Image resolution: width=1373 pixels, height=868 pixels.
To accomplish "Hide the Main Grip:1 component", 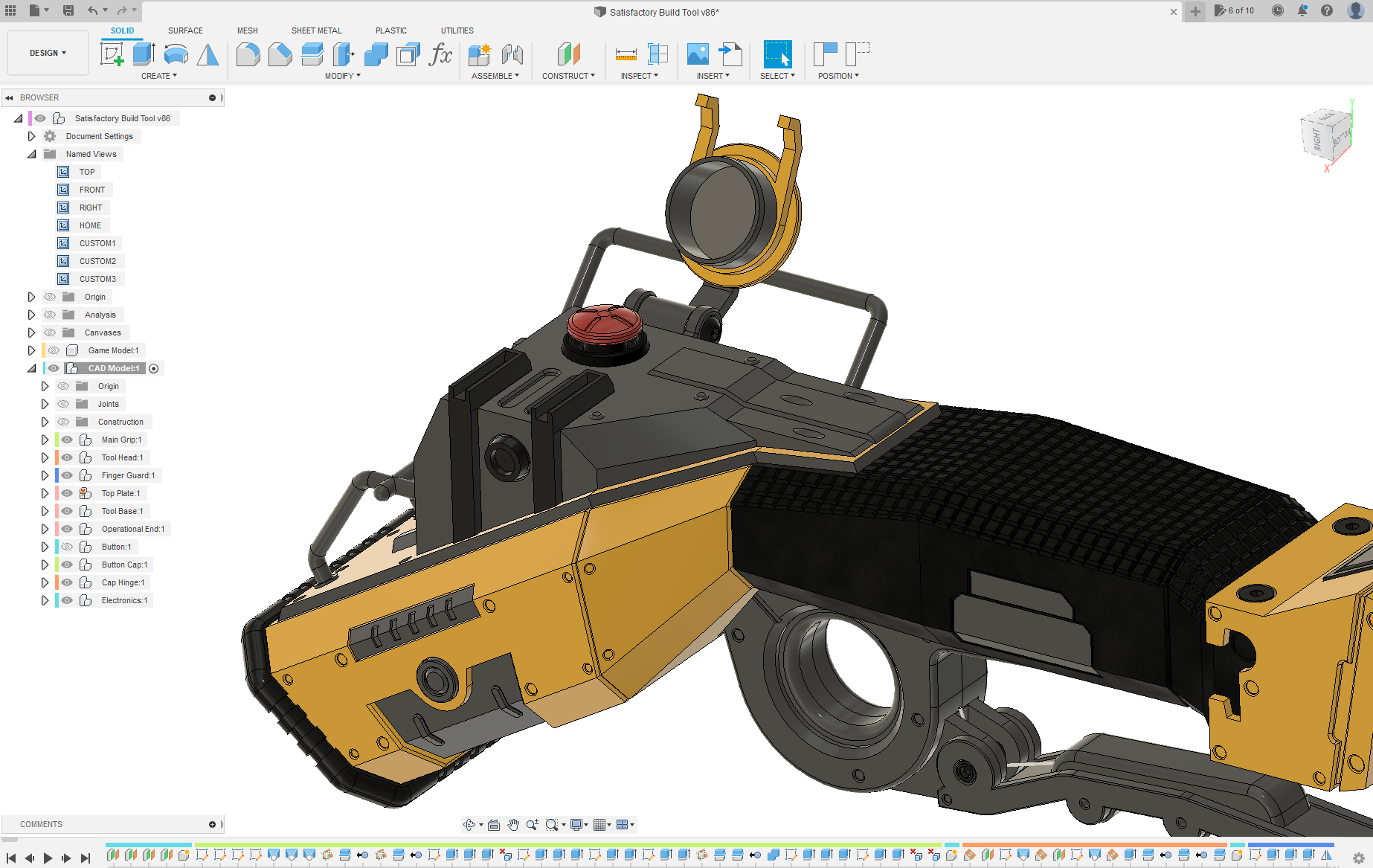I will point(67,440).
